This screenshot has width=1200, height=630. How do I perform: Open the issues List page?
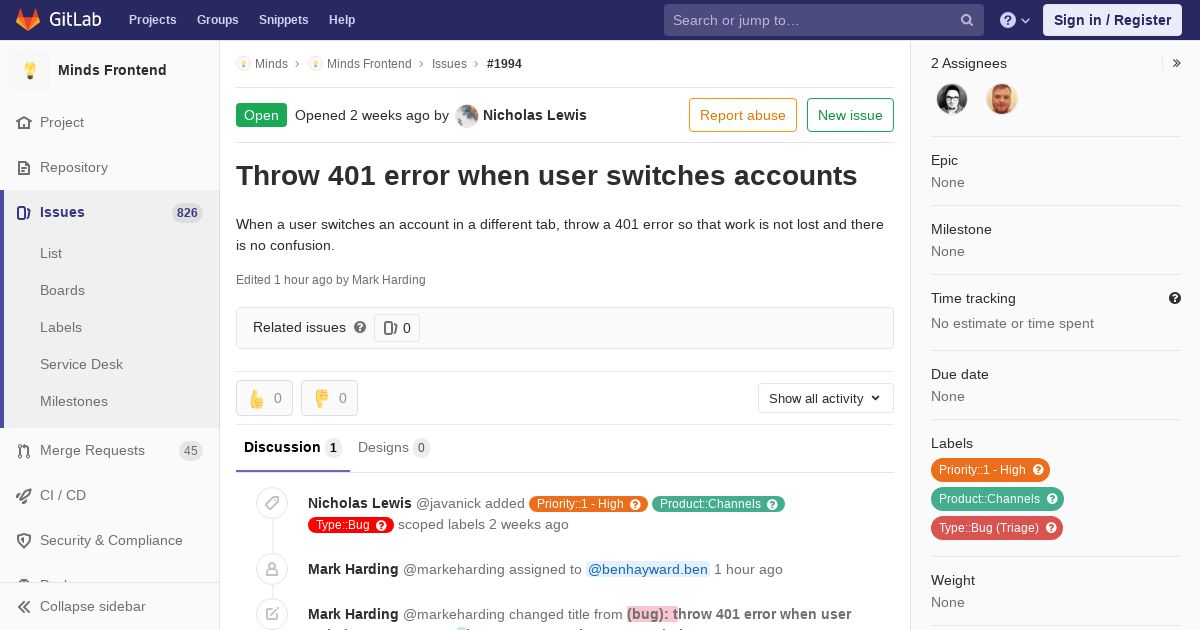click(51, 253)
